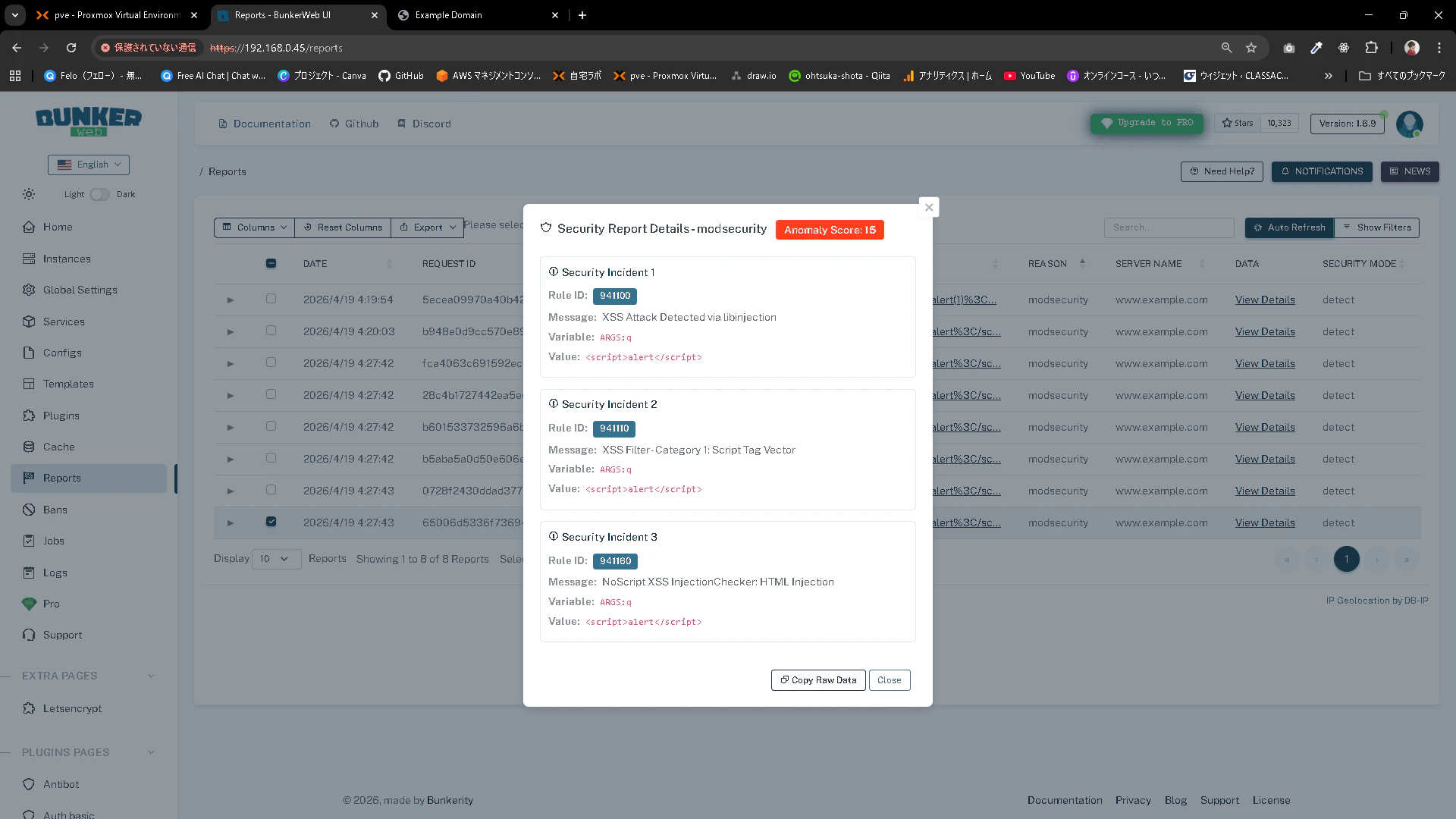1456x819 pixels.
Task: Open Global Settings gear icon
Action: click(29, 290)
